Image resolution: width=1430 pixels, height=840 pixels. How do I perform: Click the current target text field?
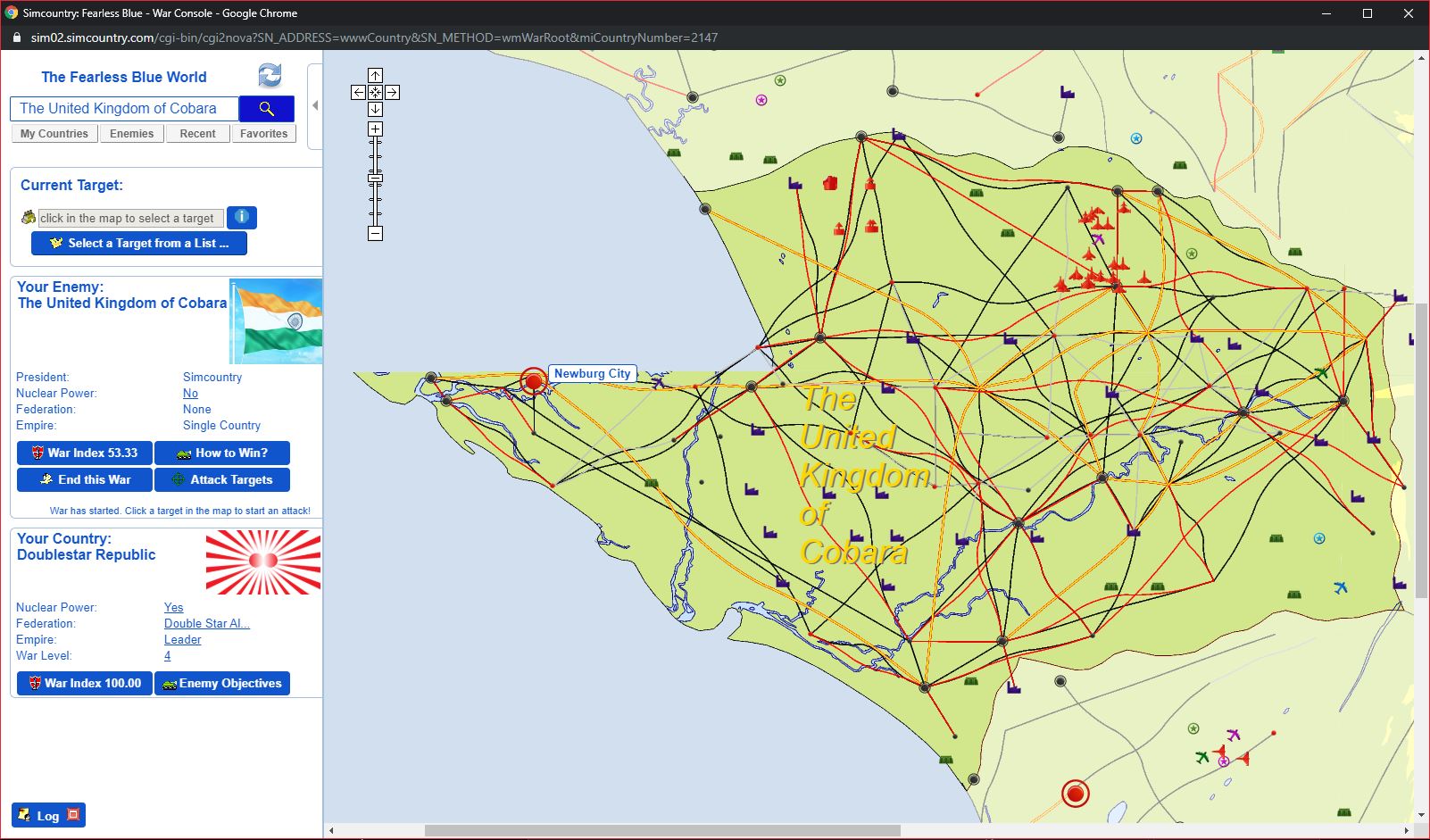tap(130, 218)
